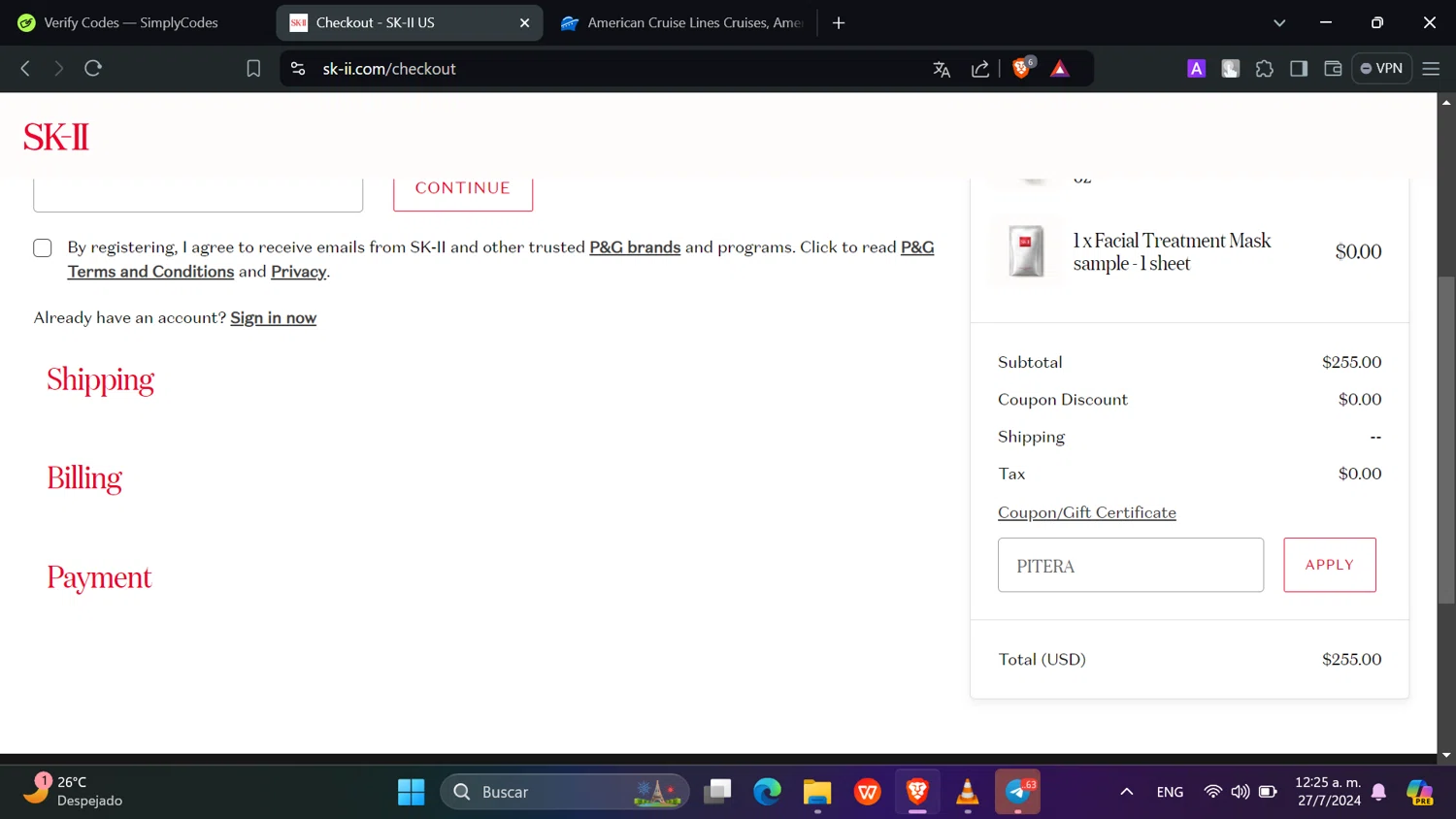Open File Explorer from taskbar
This screenshot has height=819, width=1456.
point(817,792)
